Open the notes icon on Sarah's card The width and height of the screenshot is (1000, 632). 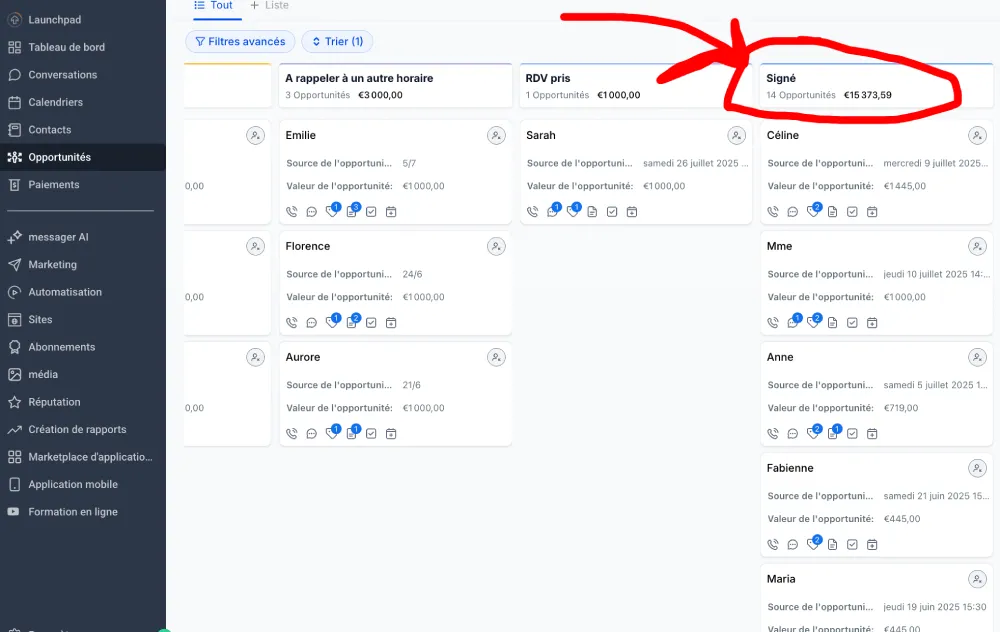point(592,212)
